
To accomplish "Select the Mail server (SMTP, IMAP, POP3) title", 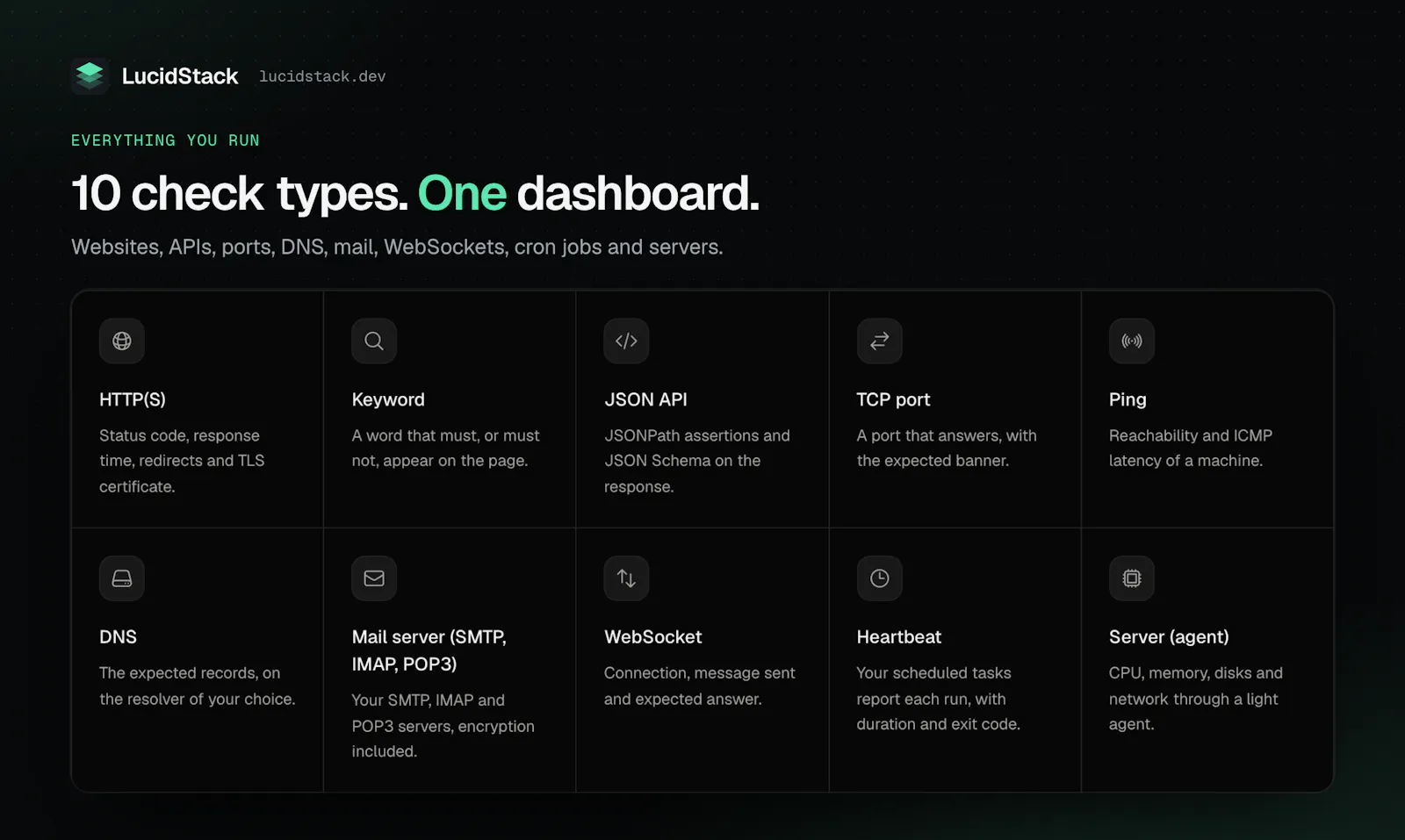I will pyautogui.click(x=429, y=650).
